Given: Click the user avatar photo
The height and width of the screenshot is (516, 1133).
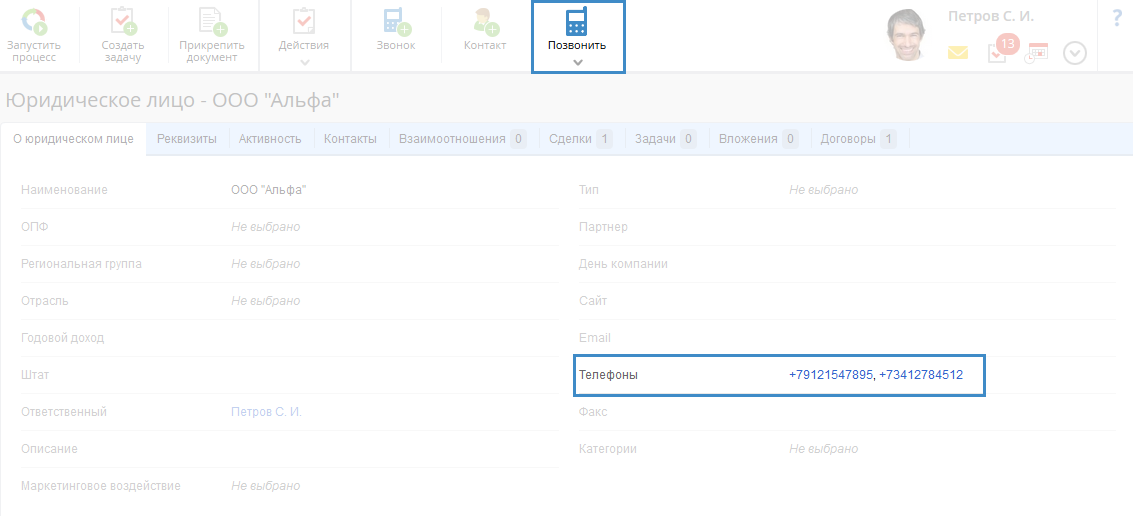Looking at the screenshot, I should (909, 35).
